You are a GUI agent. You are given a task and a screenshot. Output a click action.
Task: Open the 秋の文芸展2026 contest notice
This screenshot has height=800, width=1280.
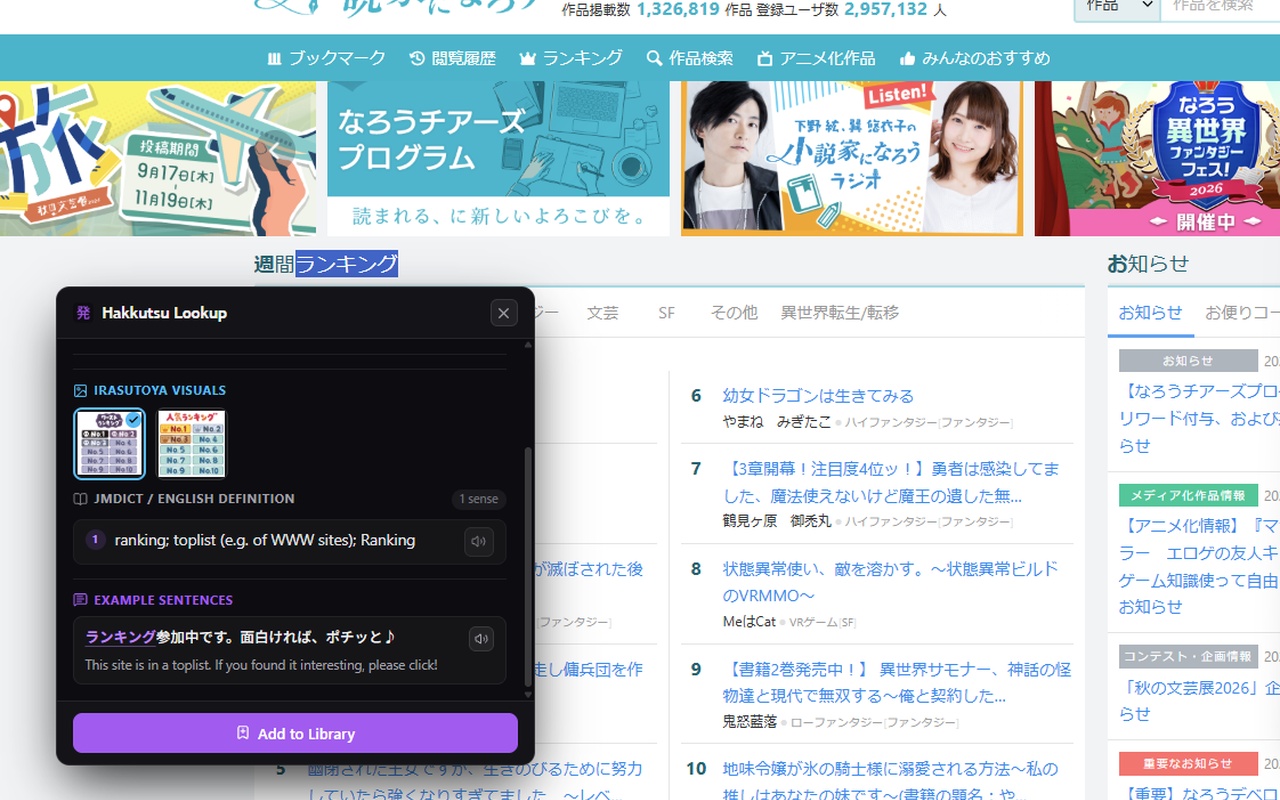click(1199, 701)
